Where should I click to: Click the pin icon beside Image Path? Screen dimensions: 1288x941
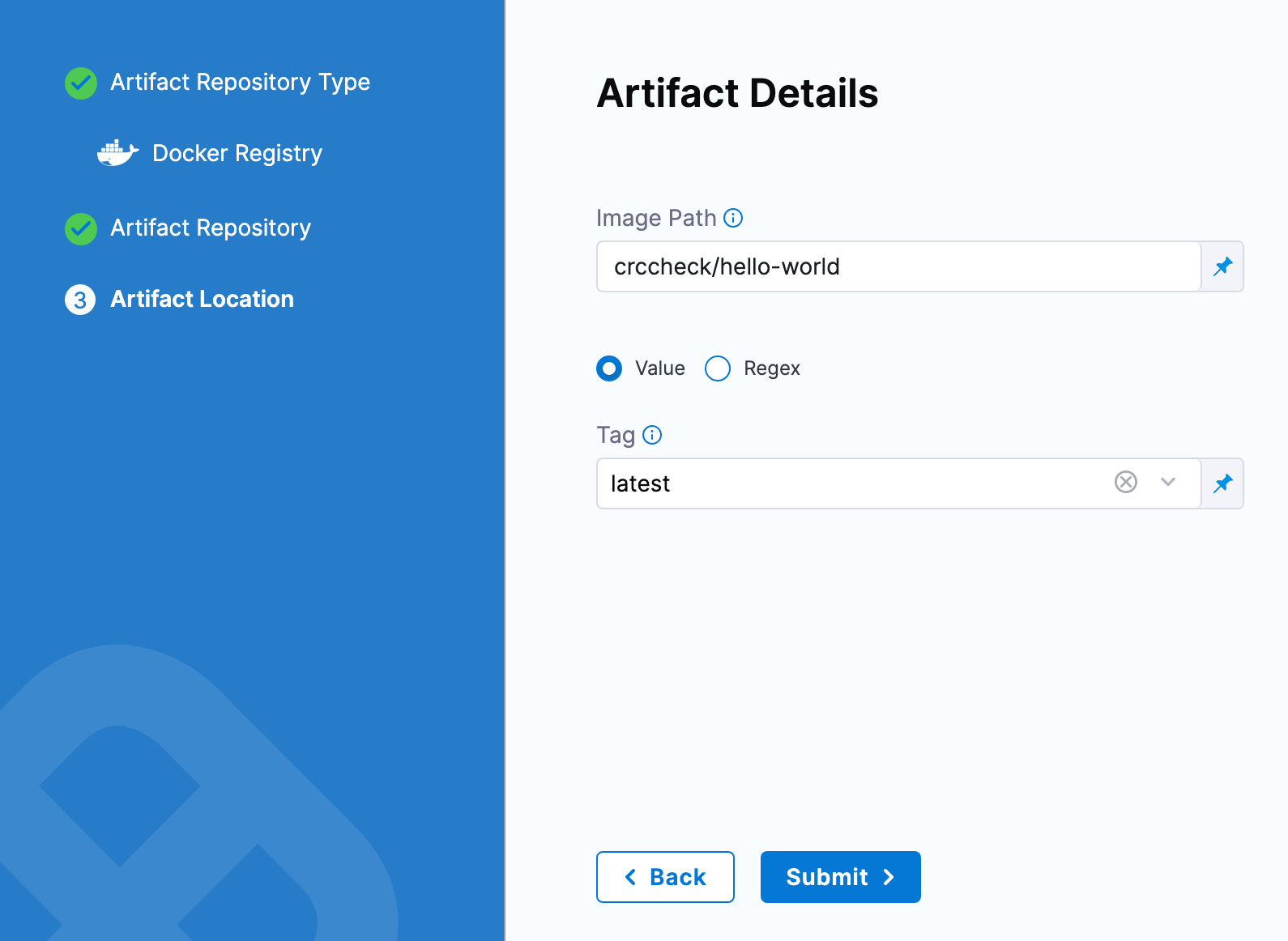tap(1222, 266)
